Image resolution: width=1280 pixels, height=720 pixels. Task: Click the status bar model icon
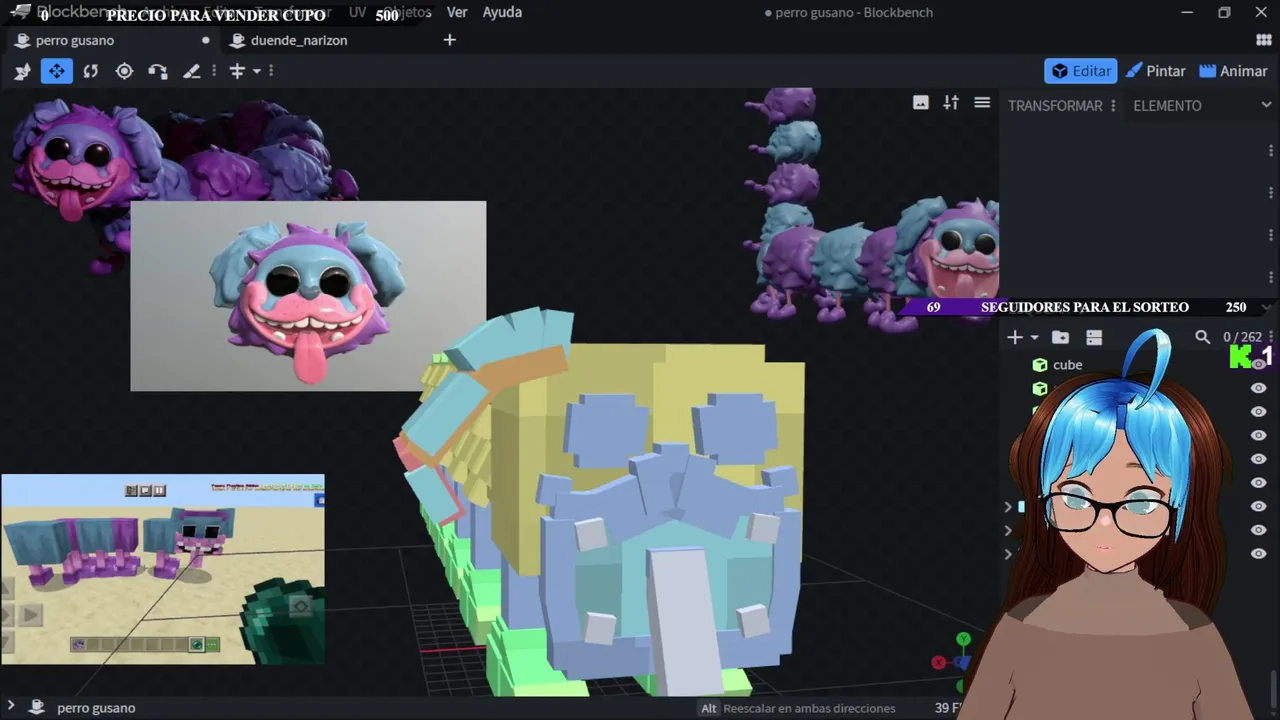36,708
